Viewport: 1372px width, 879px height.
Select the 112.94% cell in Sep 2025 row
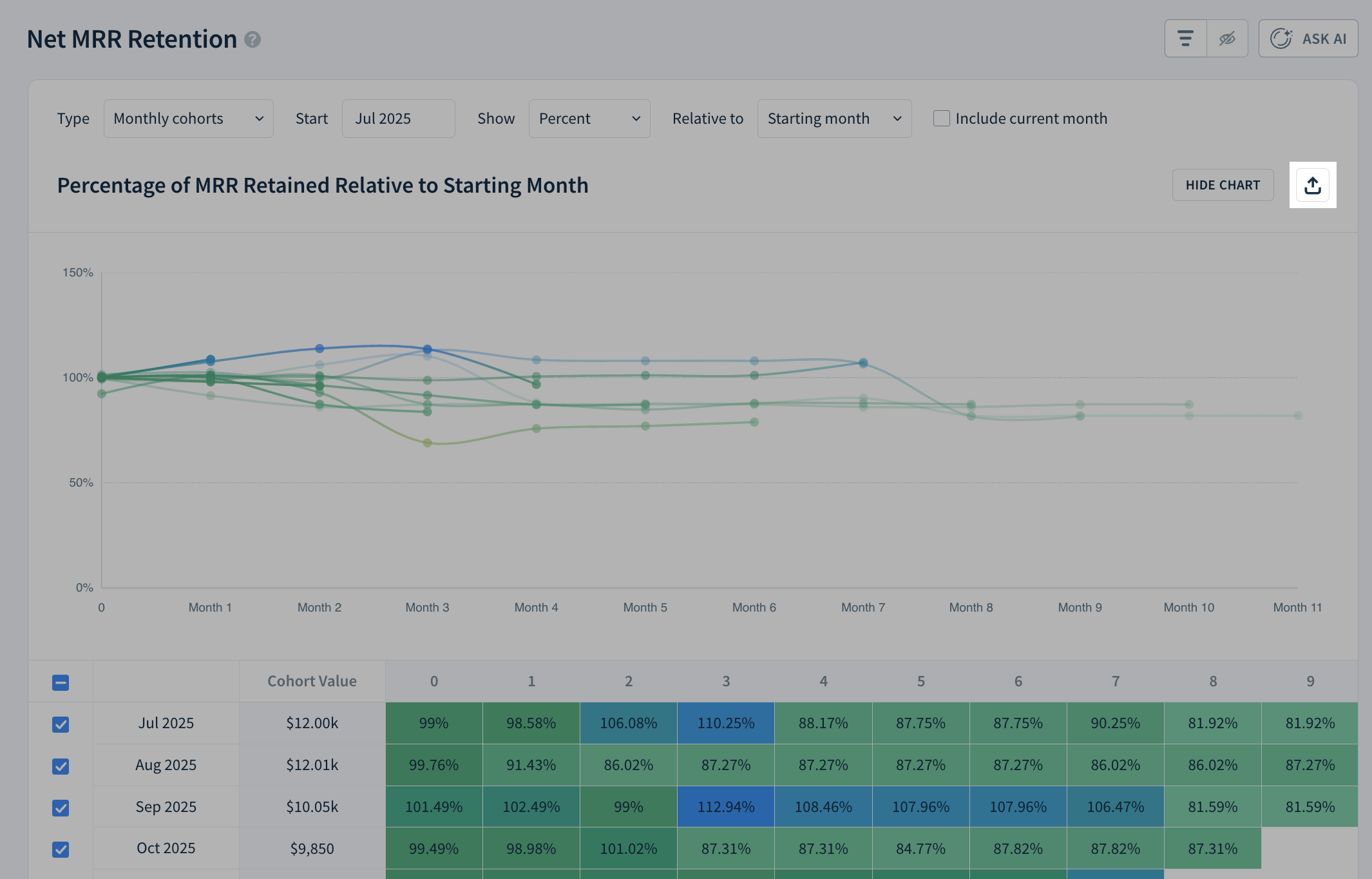(x=726, y=807)
